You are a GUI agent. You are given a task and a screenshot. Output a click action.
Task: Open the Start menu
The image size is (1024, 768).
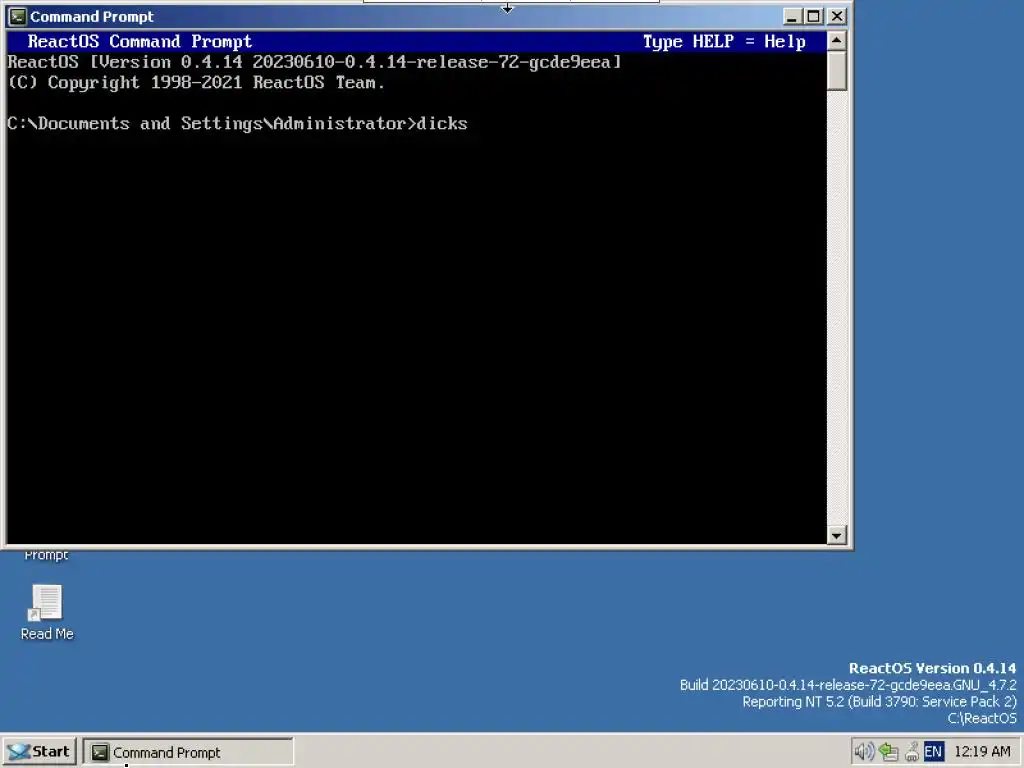pyautogui.click(x=39, y=752)
